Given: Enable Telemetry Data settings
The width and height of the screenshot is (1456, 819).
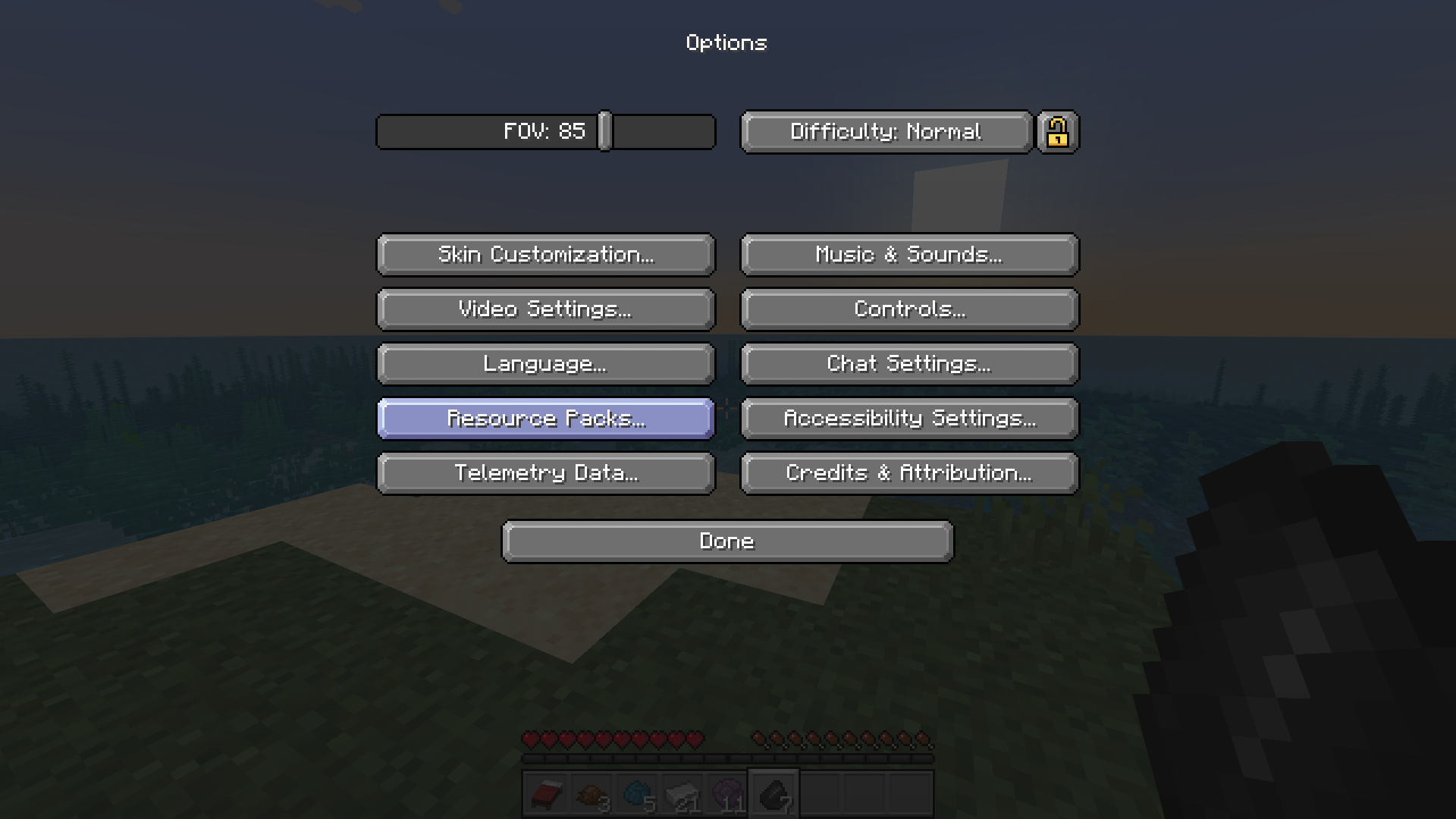Looking at the screenshot, I should (x=545, y=472).
